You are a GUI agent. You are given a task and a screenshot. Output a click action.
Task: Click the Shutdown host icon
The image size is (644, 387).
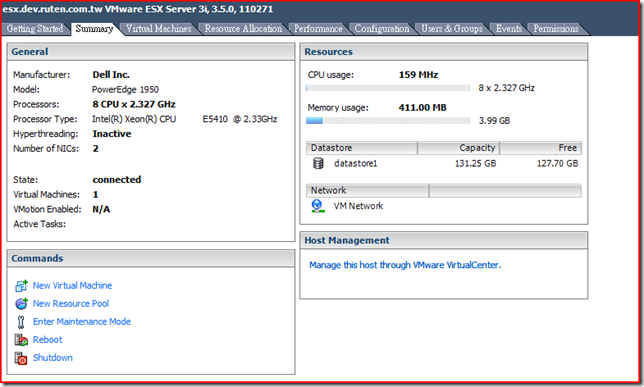pyautogui.click(x=21, y=358)
